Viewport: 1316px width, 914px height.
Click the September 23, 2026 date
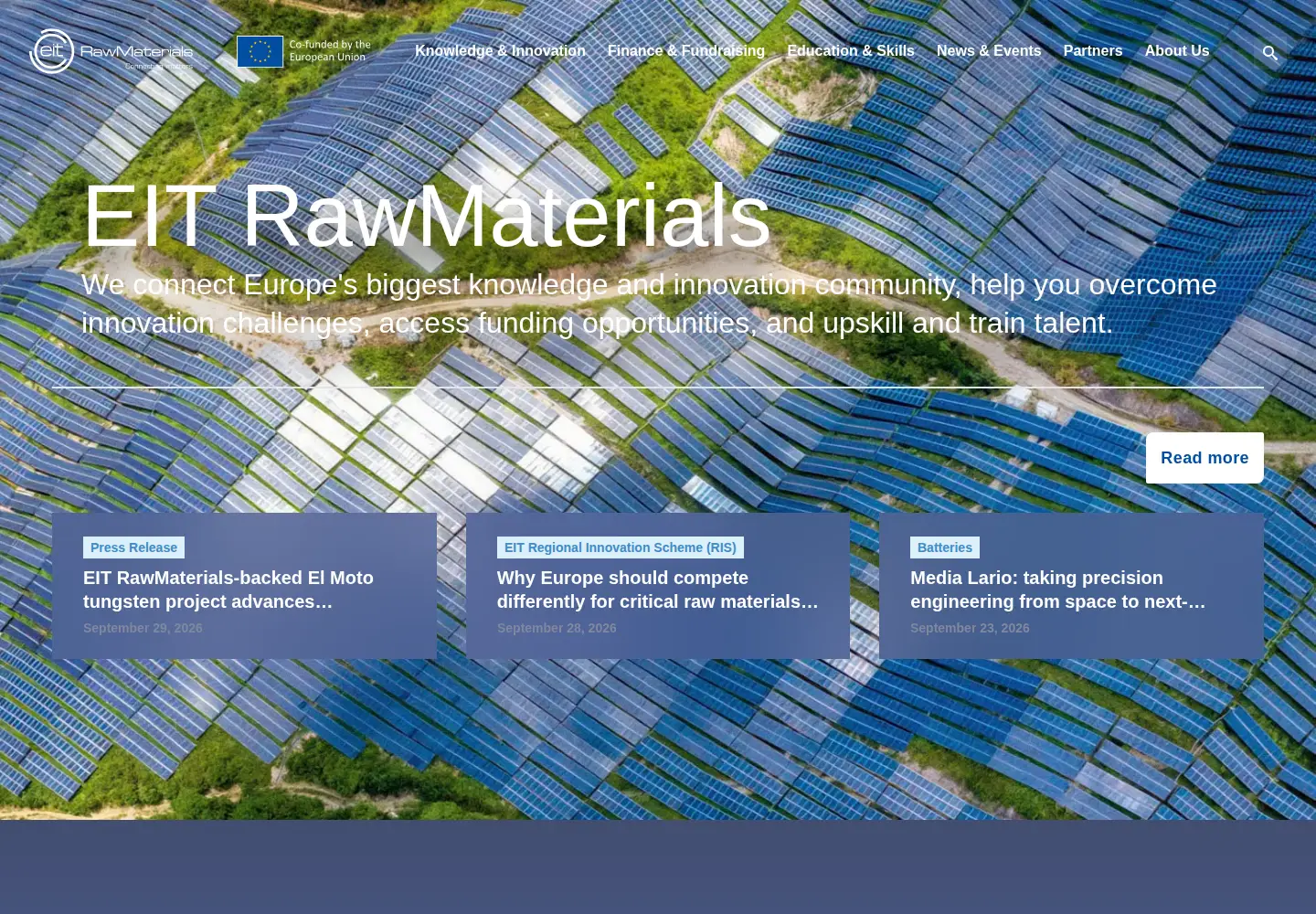[x=970, y=628]
